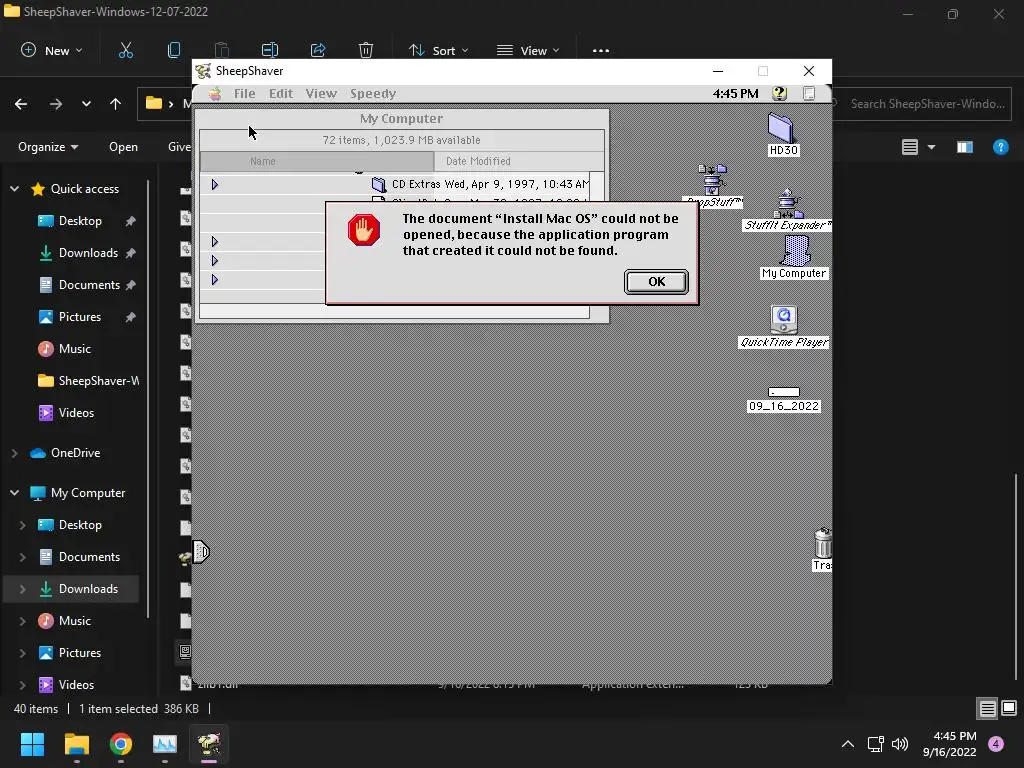Image resolution: width=1024 pixels, height=768 pixels.
Task: Open the Mac Trash icon
Action: (x=822, y=550)
